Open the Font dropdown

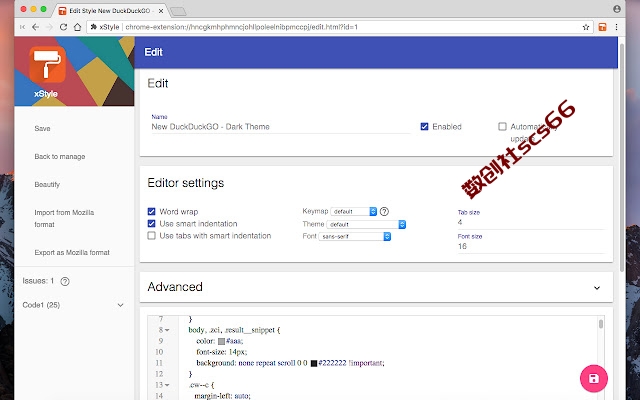point(355,236)
